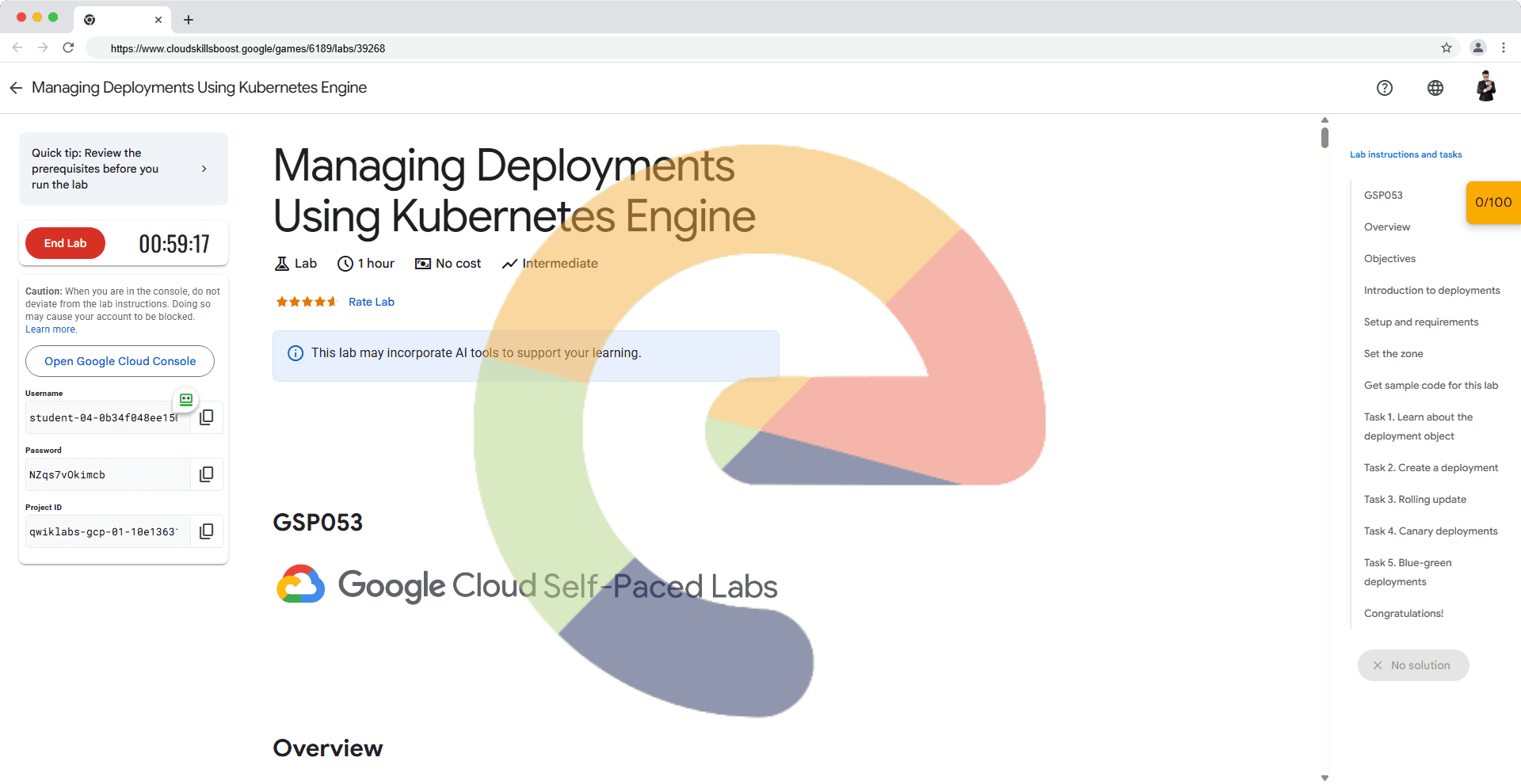Click the 00:59:17 lab timer
The height and width of the screenshot is (784, 1521).
pos(174,244)
